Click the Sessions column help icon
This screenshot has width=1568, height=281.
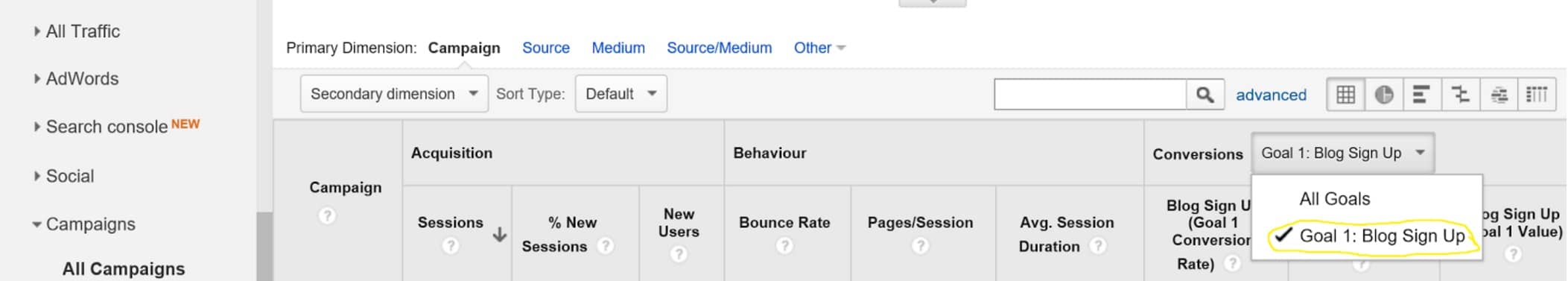pyautogui.click(x=451, y=245)
